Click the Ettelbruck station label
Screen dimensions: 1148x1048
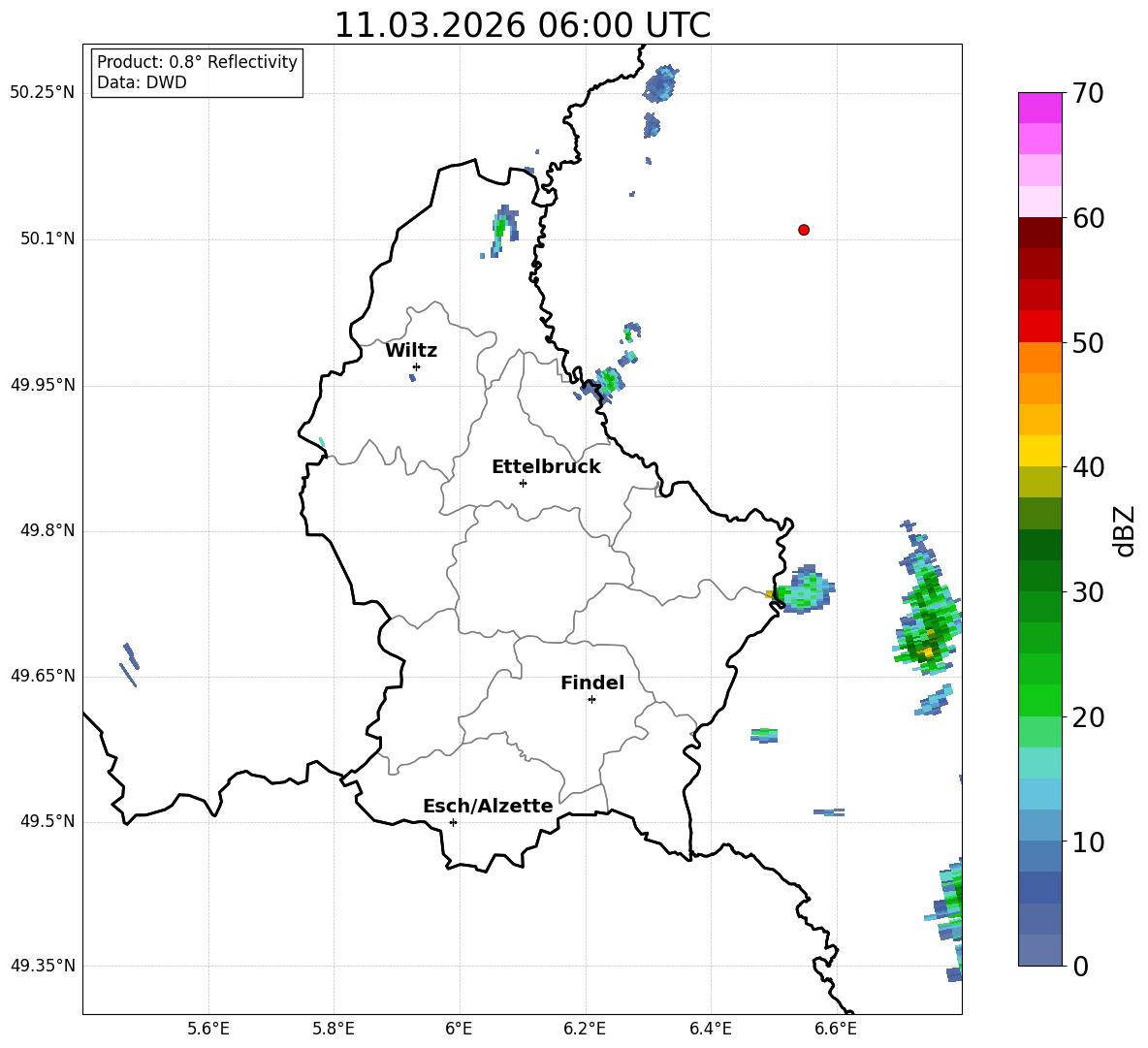546,467
